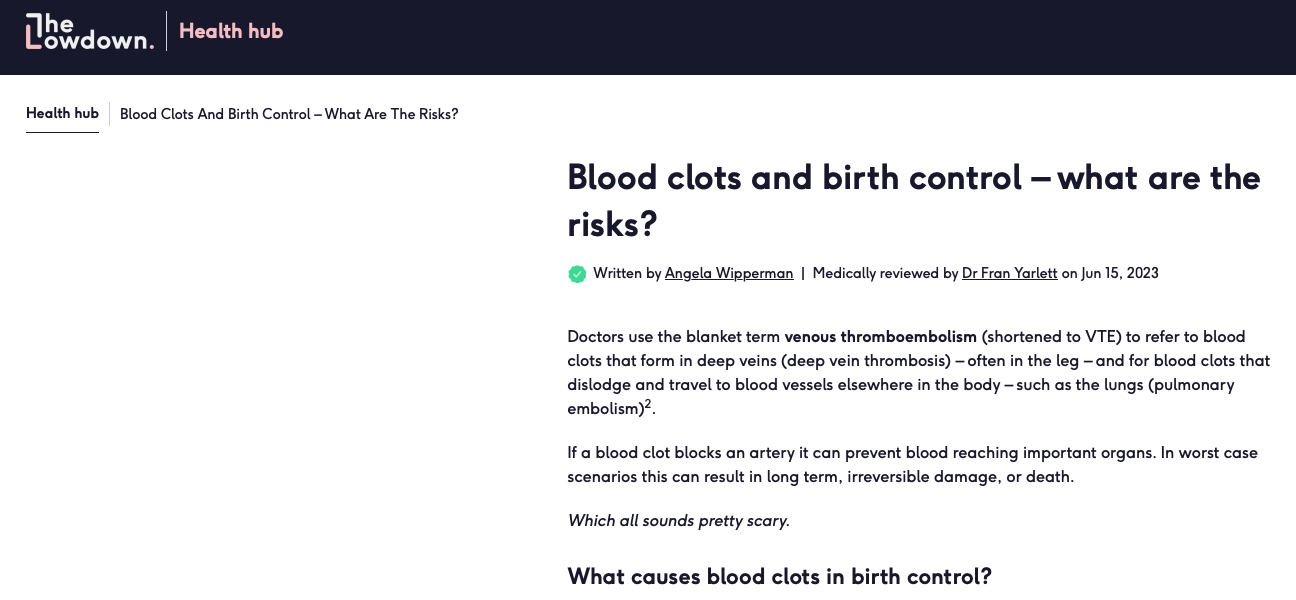Click the paragraph starting 'If a blood clot'
The image size is (1296, 600).
pos(912,465)
